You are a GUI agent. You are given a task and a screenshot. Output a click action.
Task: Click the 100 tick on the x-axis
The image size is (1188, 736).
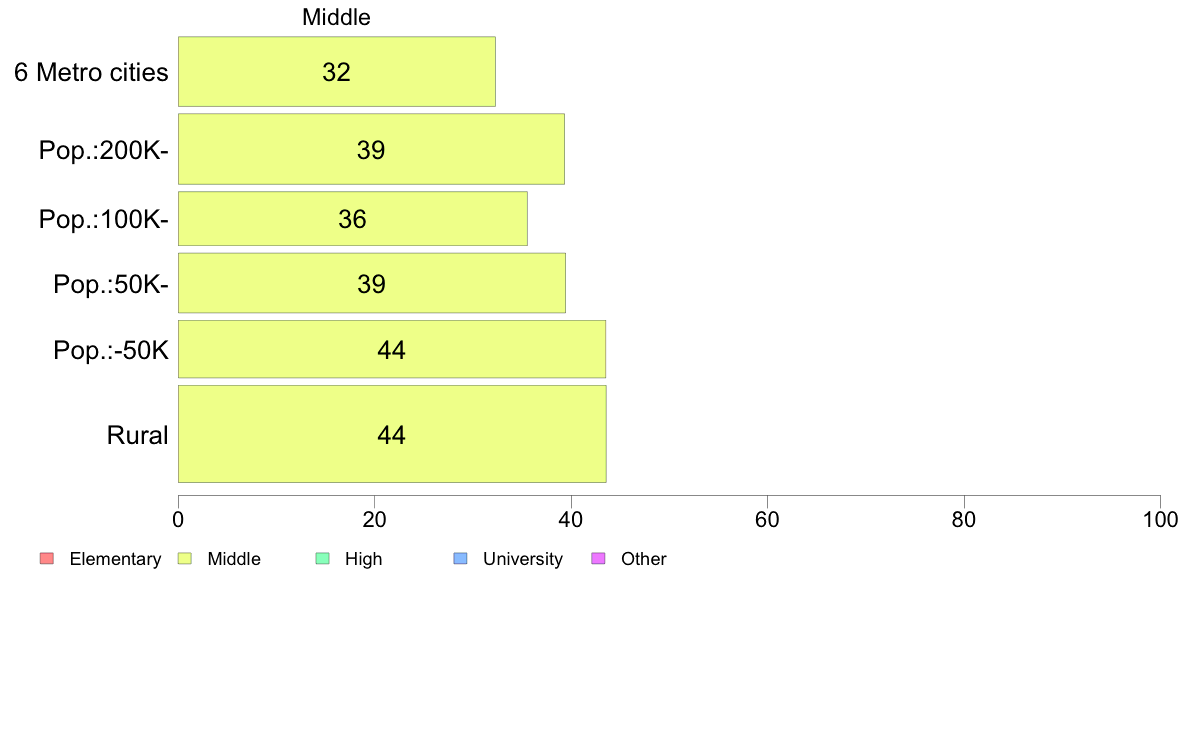[x=1161, y=519]
